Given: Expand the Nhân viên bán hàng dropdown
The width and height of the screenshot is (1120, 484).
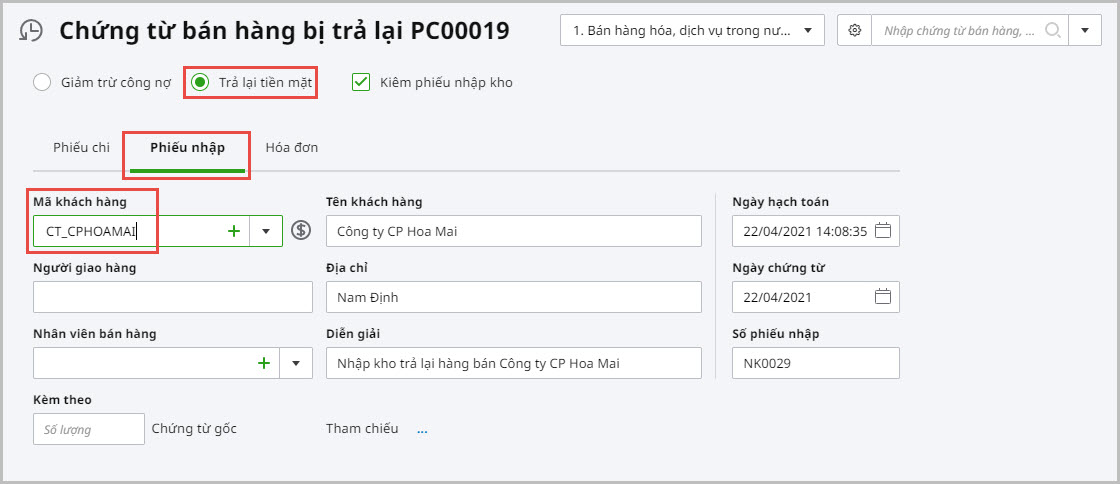Looking at the screenshot, I should (x=296, y=363).
